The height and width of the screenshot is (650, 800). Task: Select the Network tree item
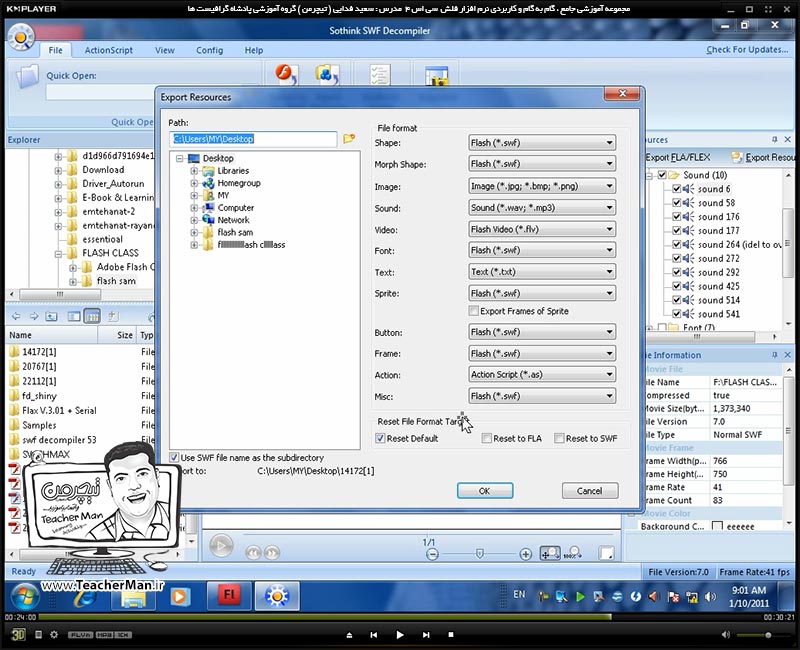(x=233, y=220)
